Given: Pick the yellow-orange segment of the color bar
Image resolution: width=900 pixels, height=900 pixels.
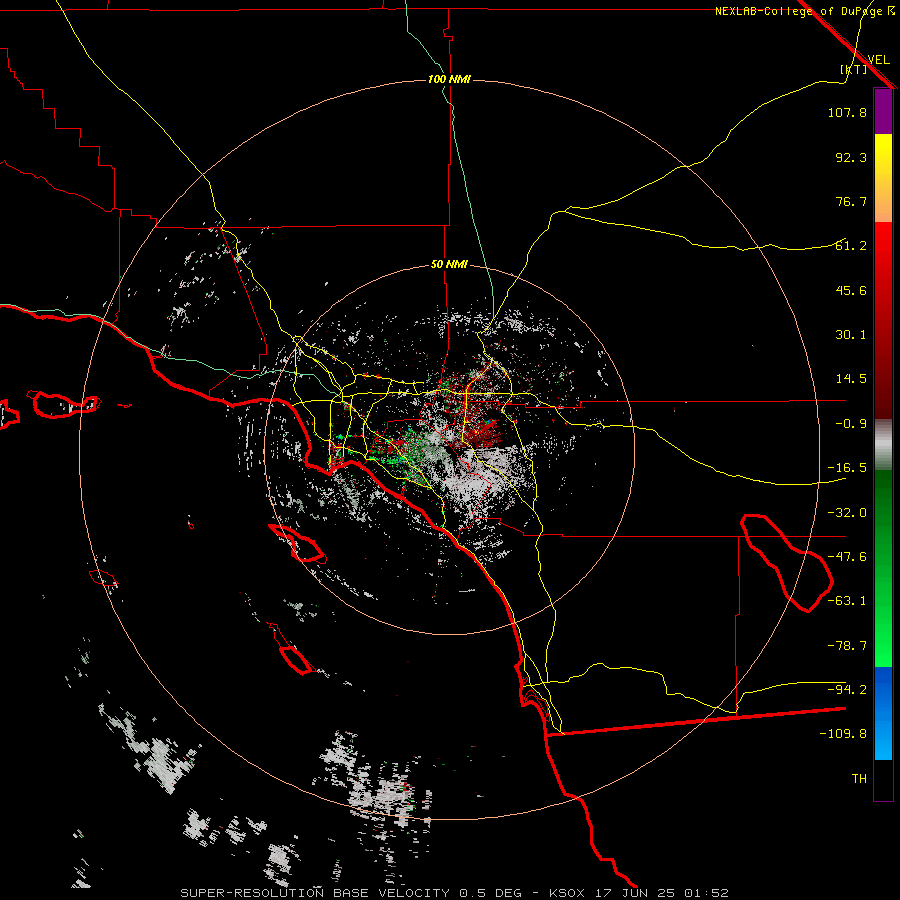Looking at the screenshot, I should 883,178.
